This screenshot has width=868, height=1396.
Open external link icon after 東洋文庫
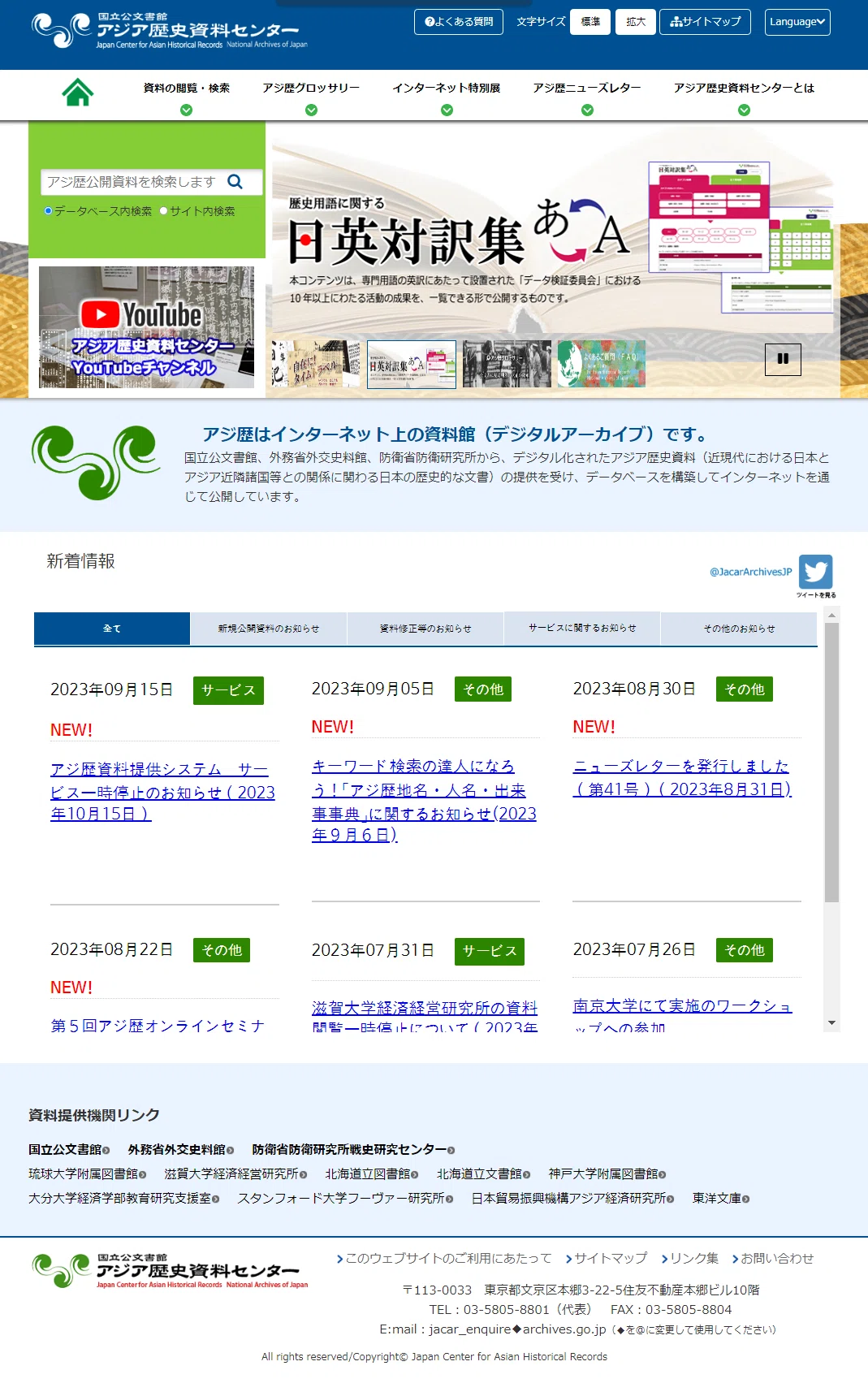click(745, 1199)
